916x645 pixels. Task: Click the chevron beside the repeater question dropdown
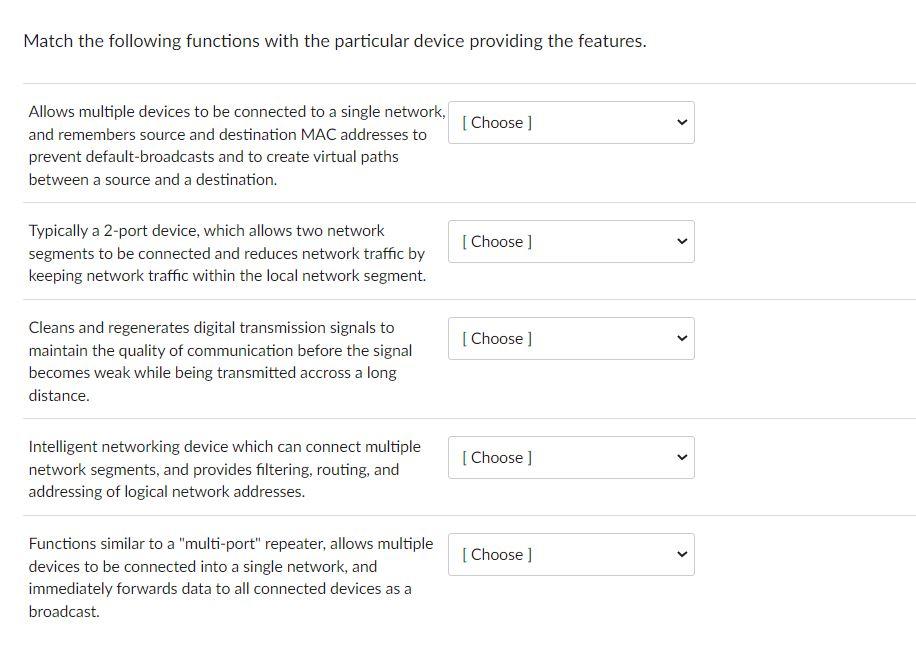click(681, 338)
